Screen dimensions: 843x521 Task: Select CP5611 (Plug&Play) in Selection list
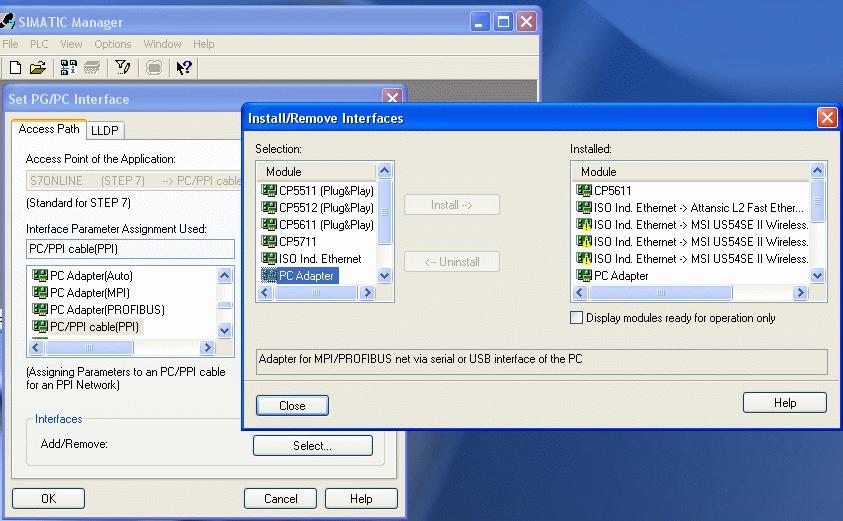coord(317,224)
